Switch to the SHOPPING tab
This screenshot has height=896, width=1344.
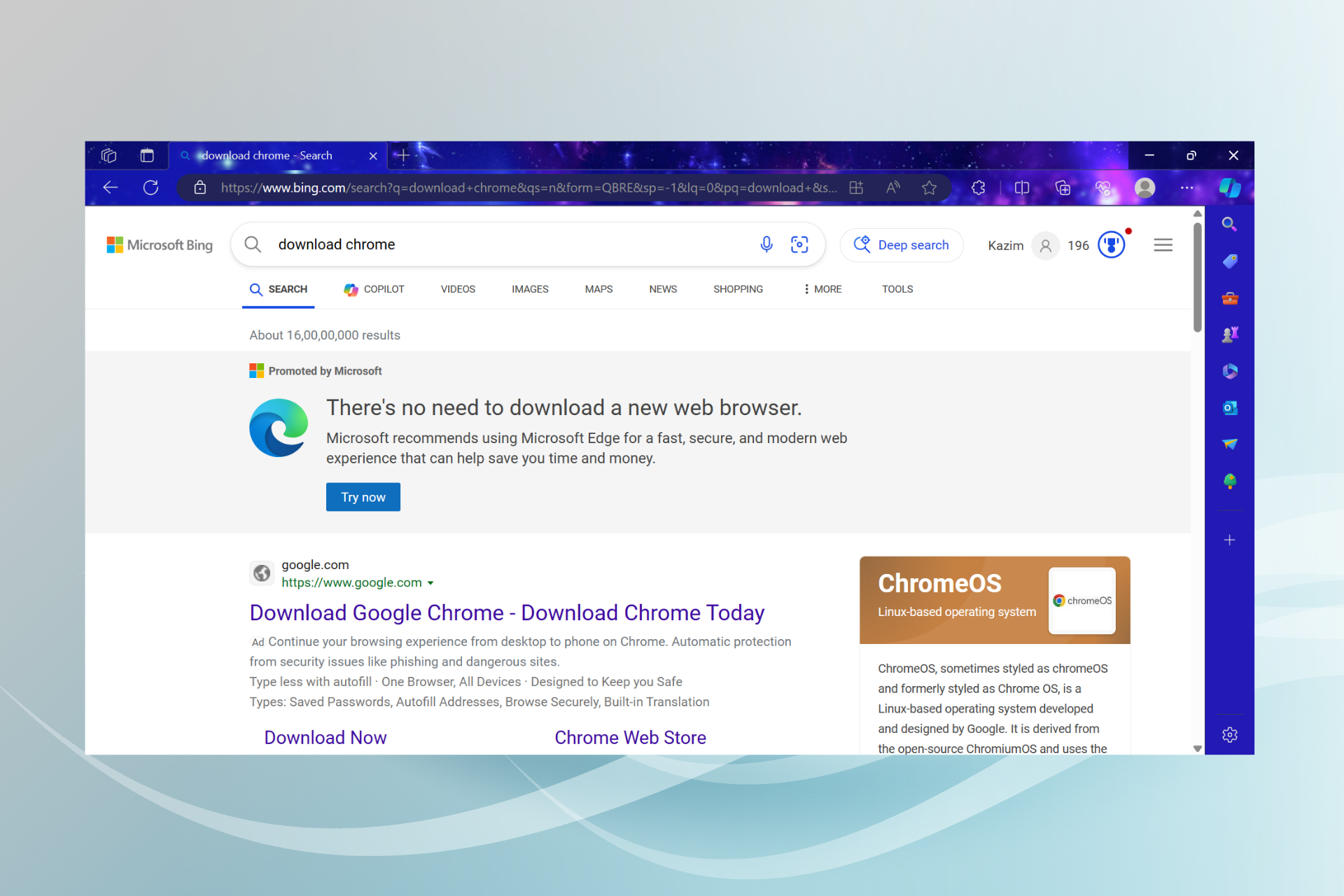point(738,289)
